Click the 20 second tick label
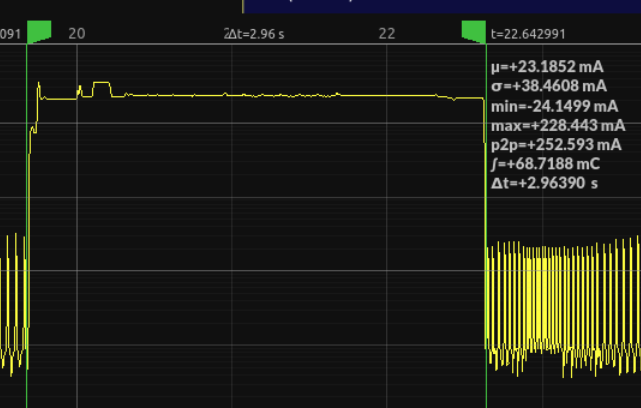Screen dimensions: 641x408 coord(76,33)
